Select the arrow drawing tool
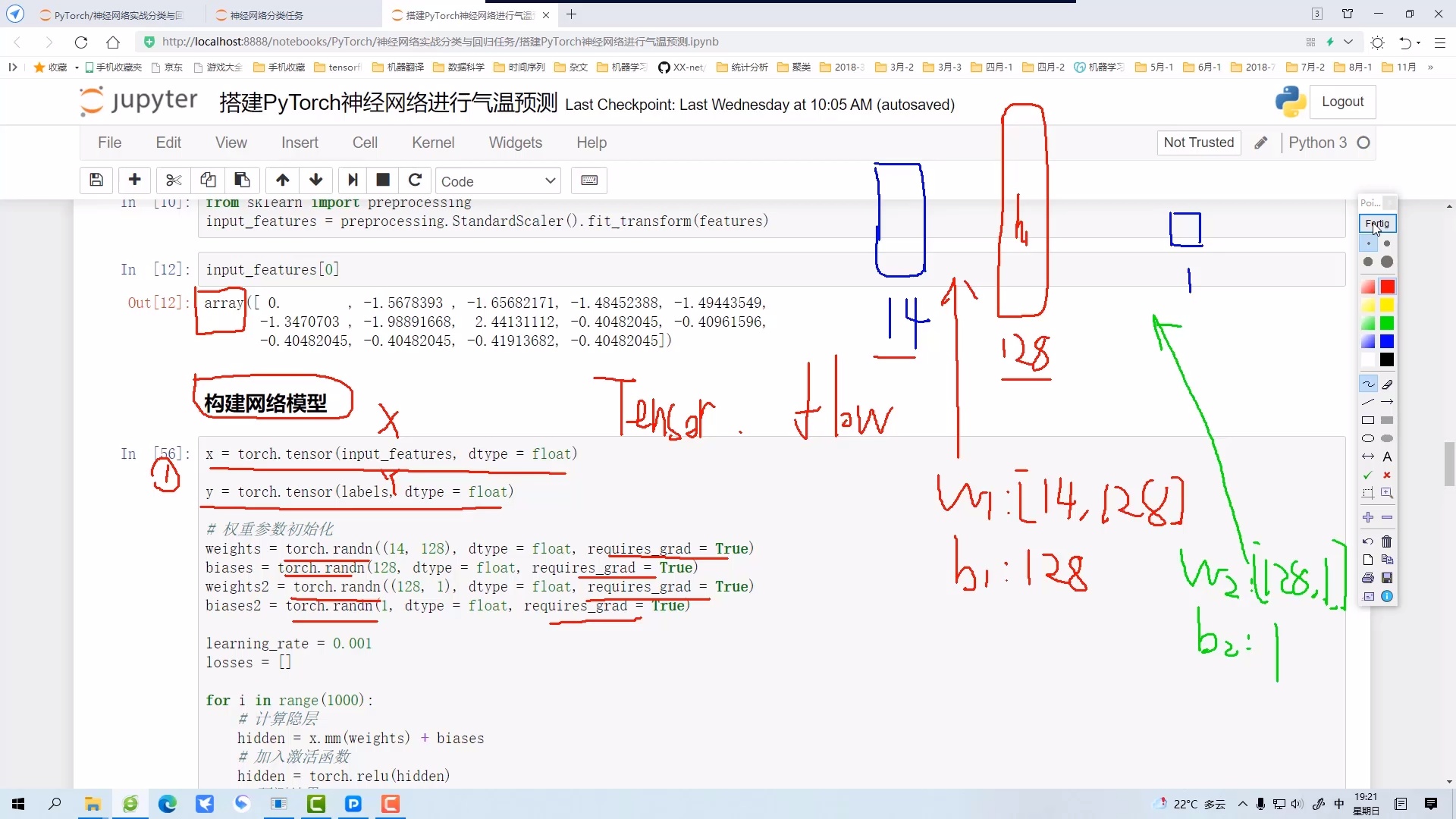 pyautogui.click(x=1387, y=402)
